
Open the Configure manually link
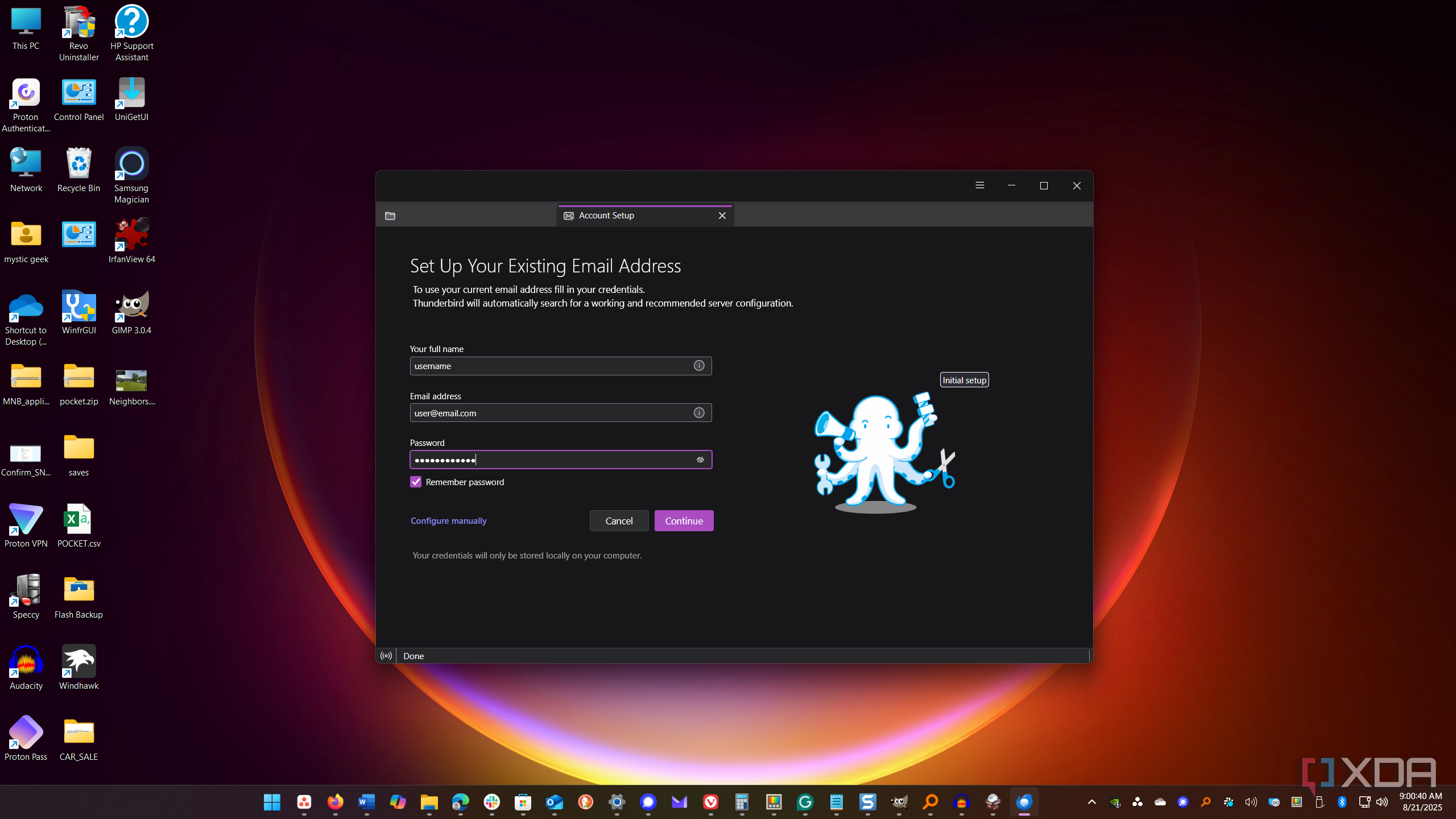tap(448, 520)
